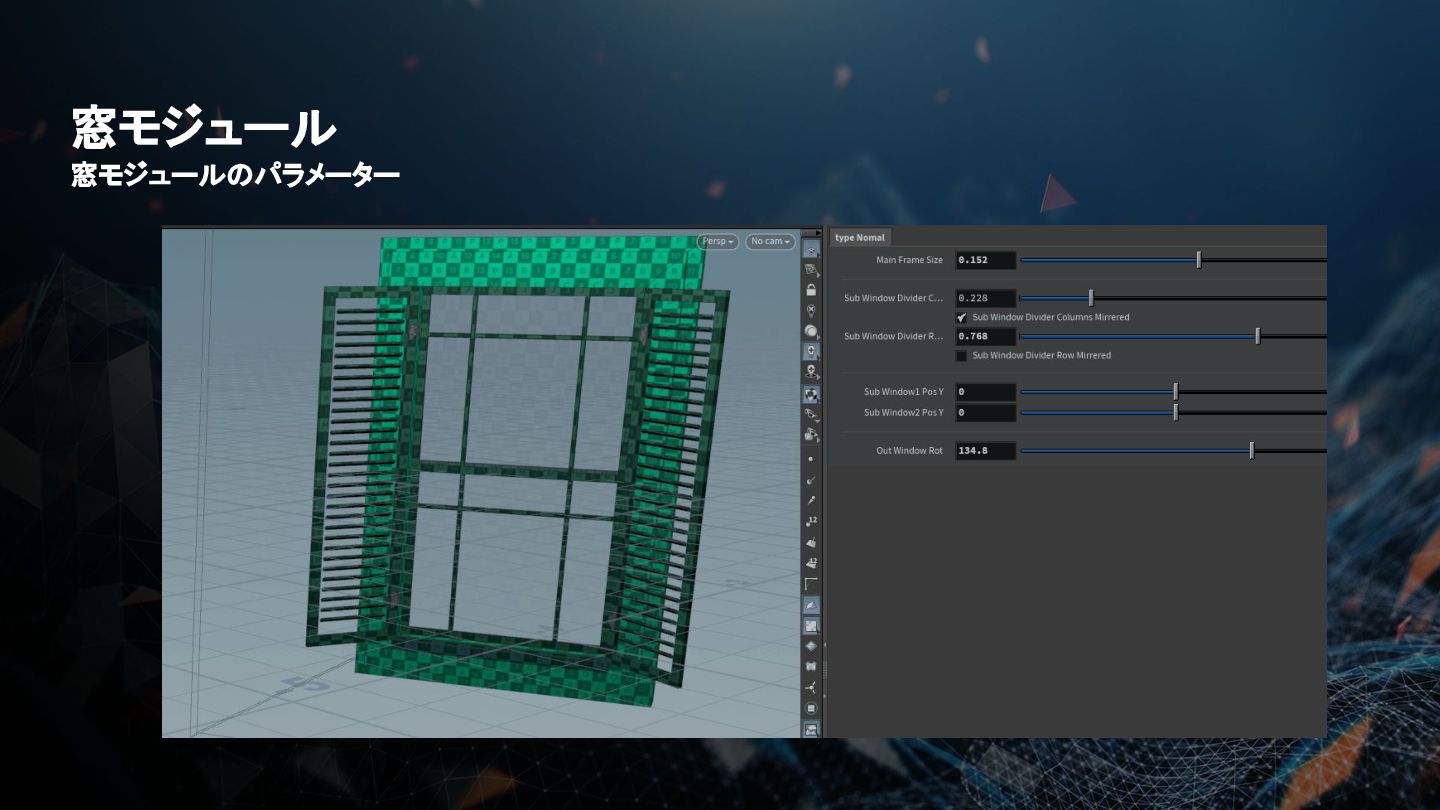1440x810 pixels.
Task: Open the Persp viewport dropdown
Action: pos(718,241)
